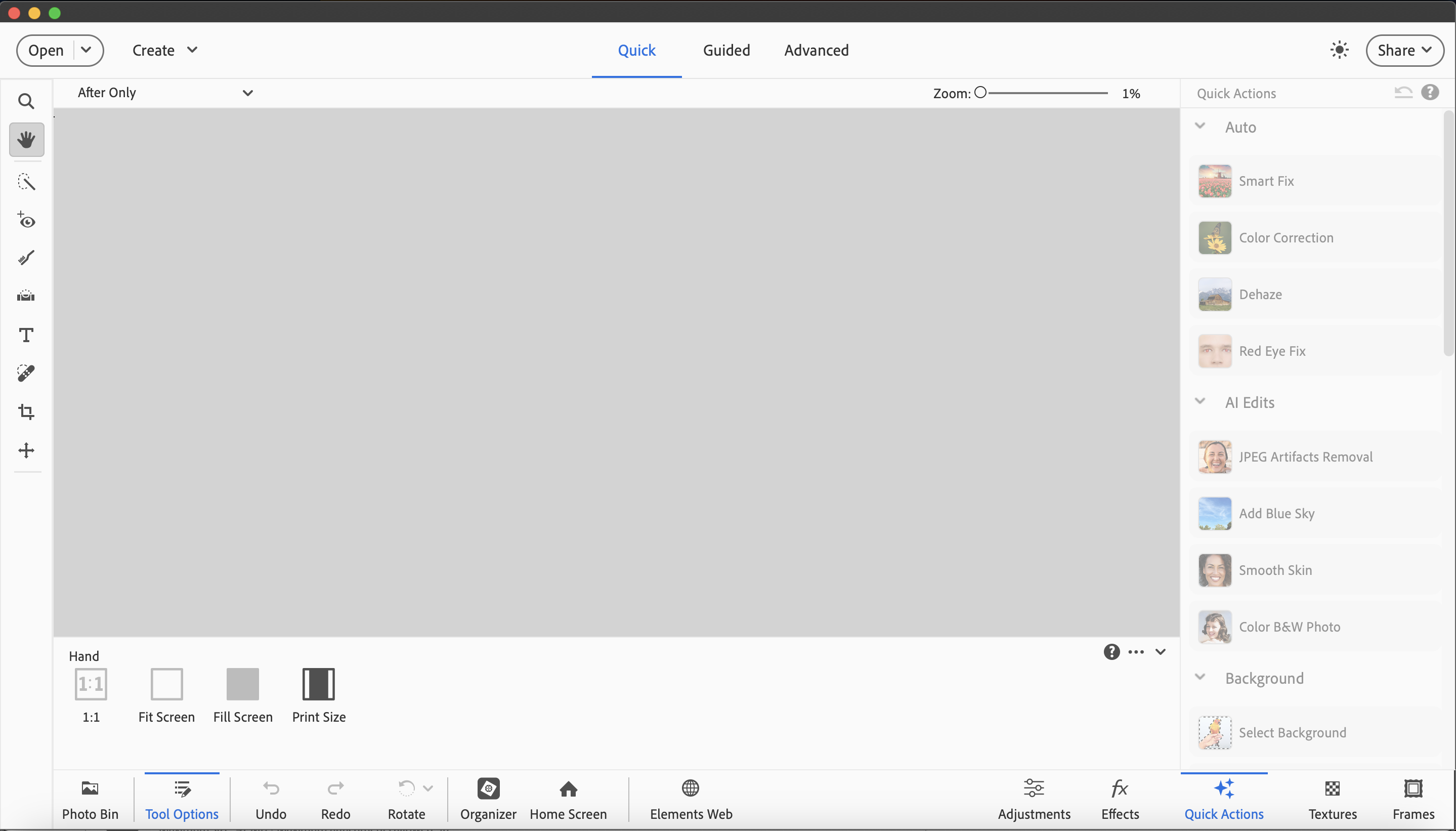Collapse the AI Edits section

[x=1202, y=402]
